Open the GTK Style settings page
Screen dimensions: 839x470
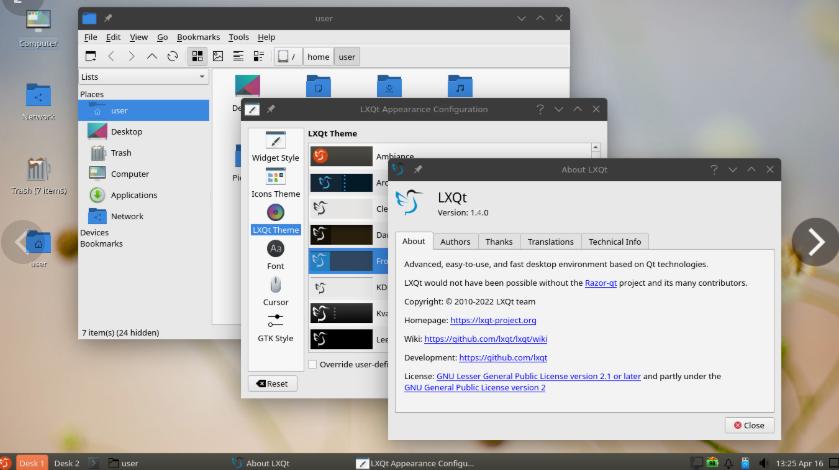point(276,327)
